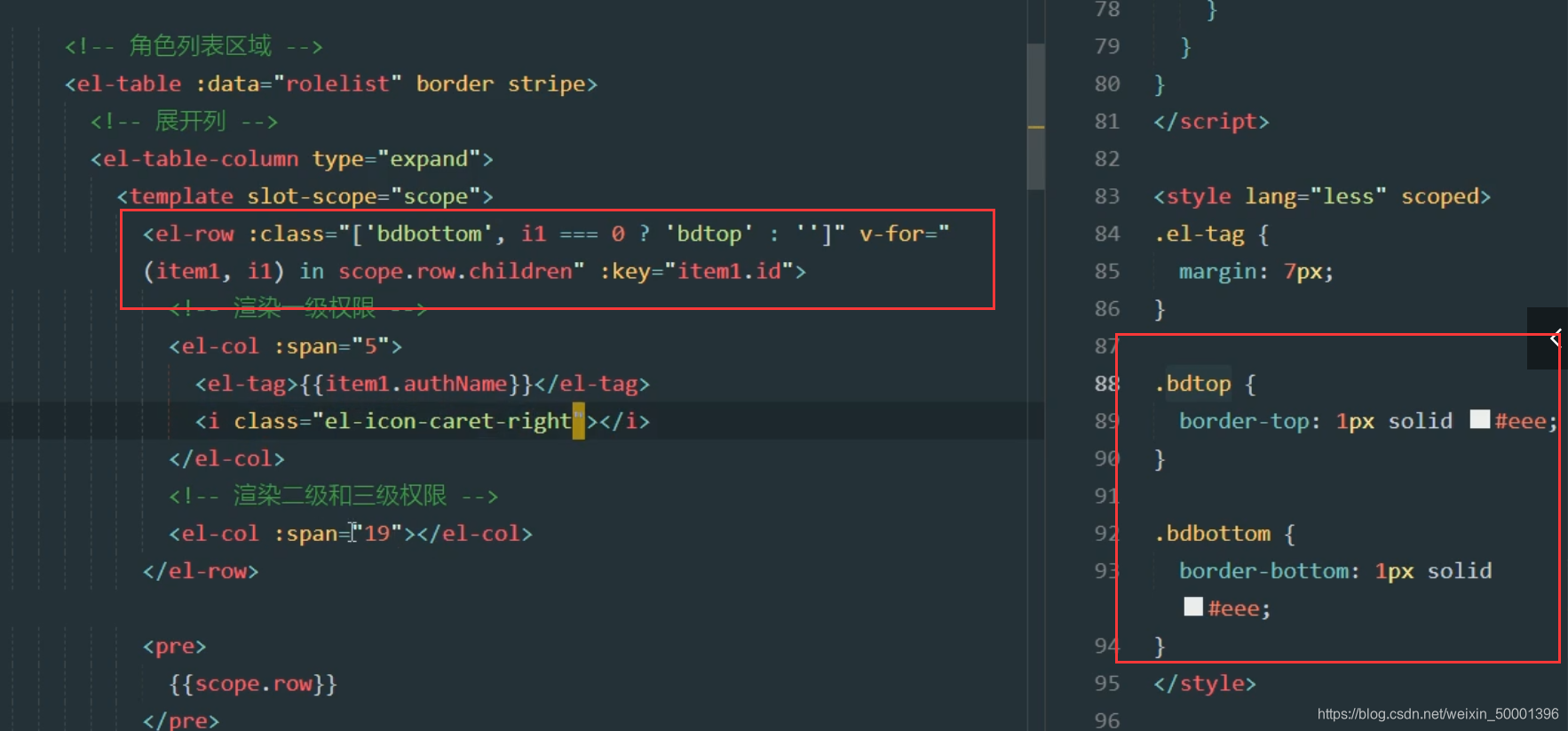Click the closing </el-col> tag after caret icon

[227, 459]
